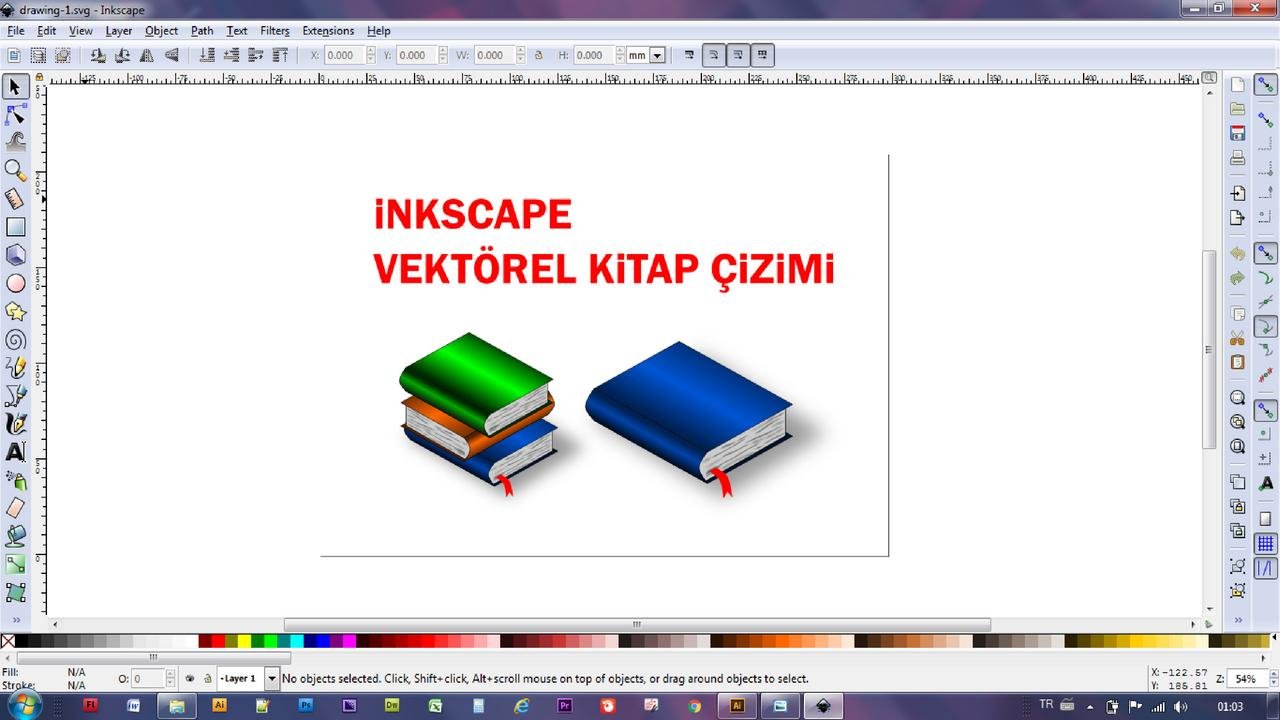Image resolution: width=1280 pixels, height=720 pixels.
Task: Show hidden system tray icons arrow
Action: point(1089,706)
